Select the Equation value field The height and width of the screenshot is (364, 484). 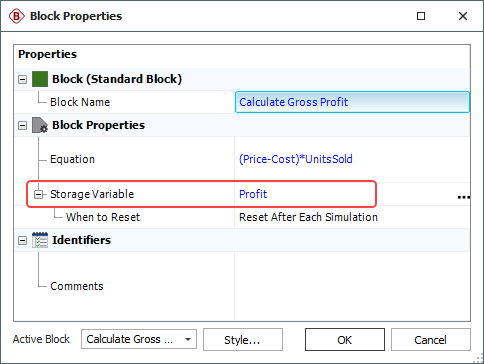[352, 159]
